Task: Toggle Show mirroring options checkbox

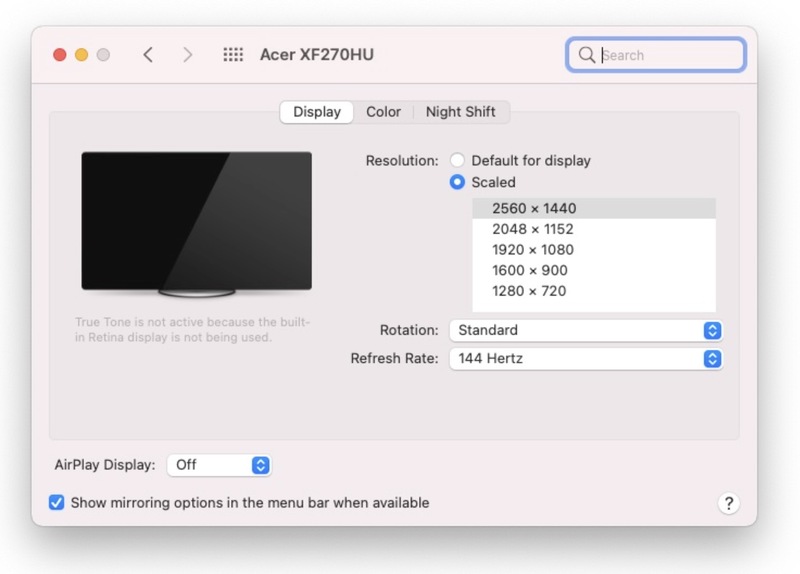Action: tap(57, 503)
